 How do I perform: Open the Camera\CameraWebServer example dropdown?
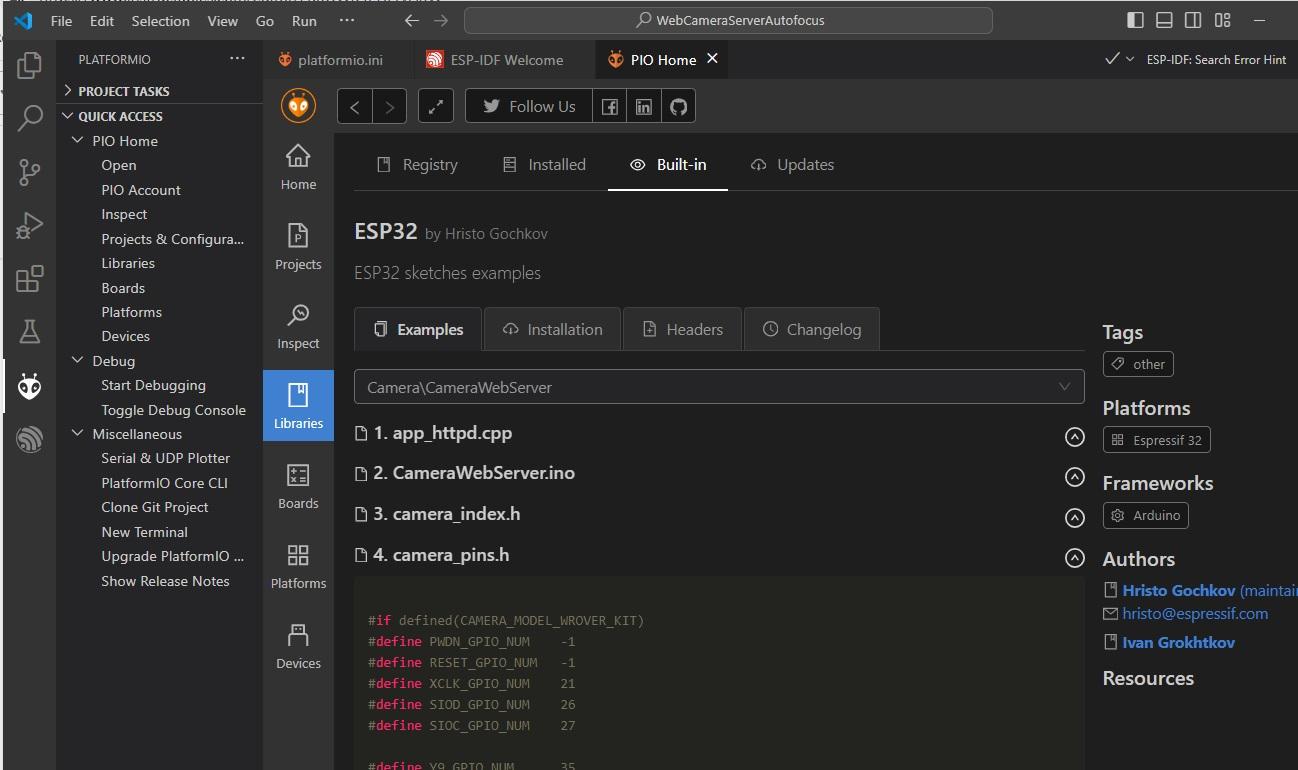(x=719, y=387)
